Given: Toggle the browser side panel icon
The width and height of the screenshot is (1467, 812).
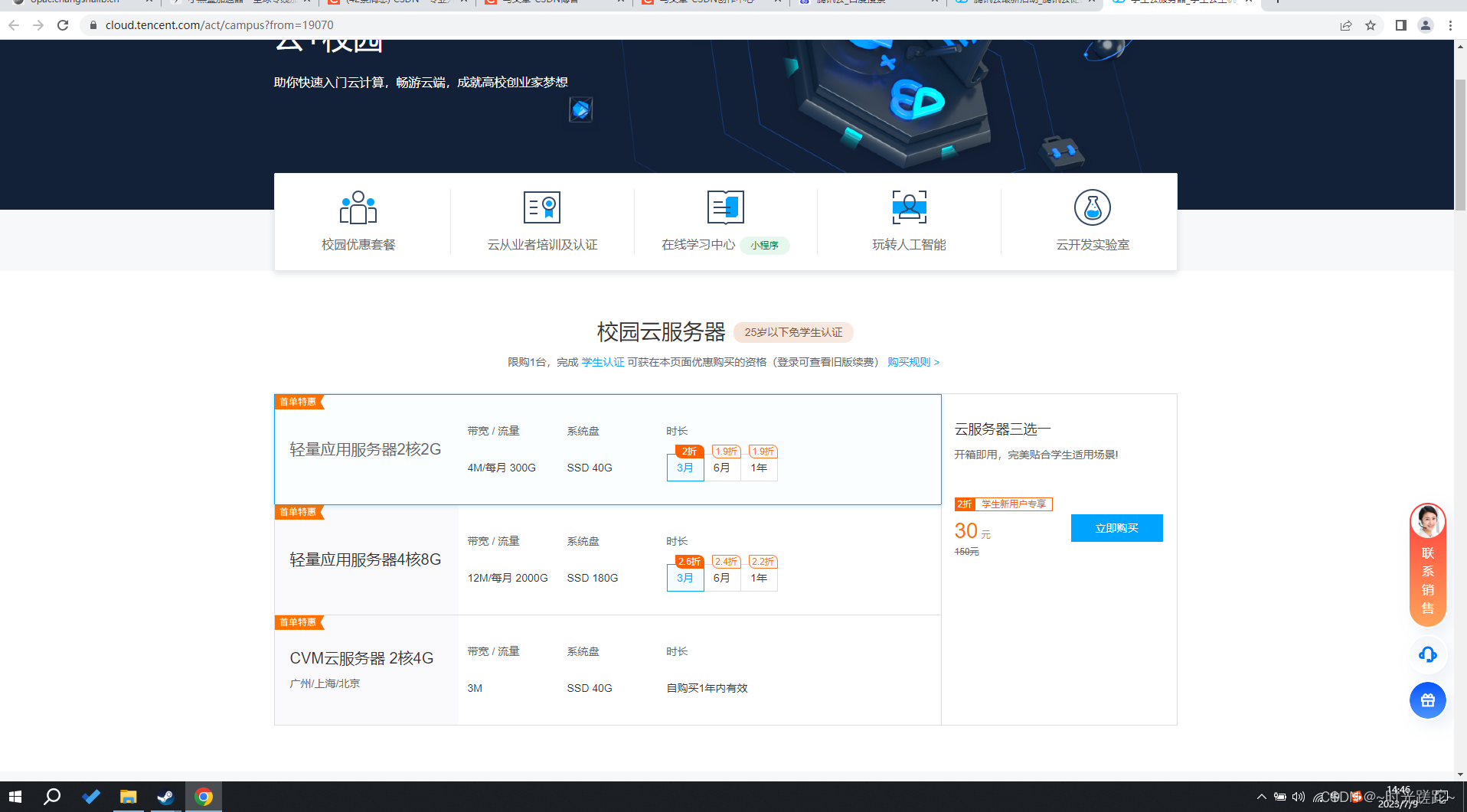Looking at the screenshot, I should [1401, 25].
